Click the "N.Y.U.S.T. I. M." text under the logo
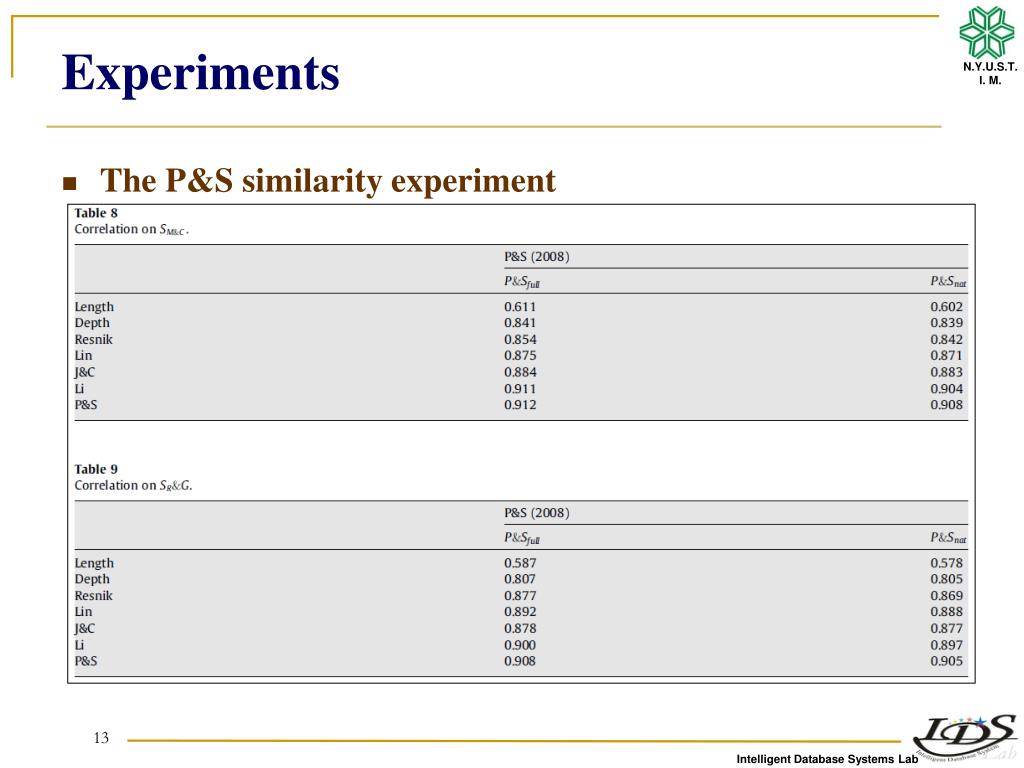 point(990,73)
